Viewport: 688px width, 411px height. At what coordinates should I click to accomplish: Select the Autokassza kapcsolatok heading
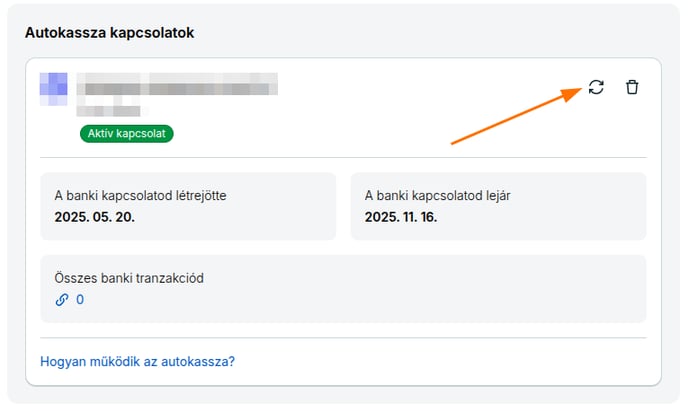[109, 33]
